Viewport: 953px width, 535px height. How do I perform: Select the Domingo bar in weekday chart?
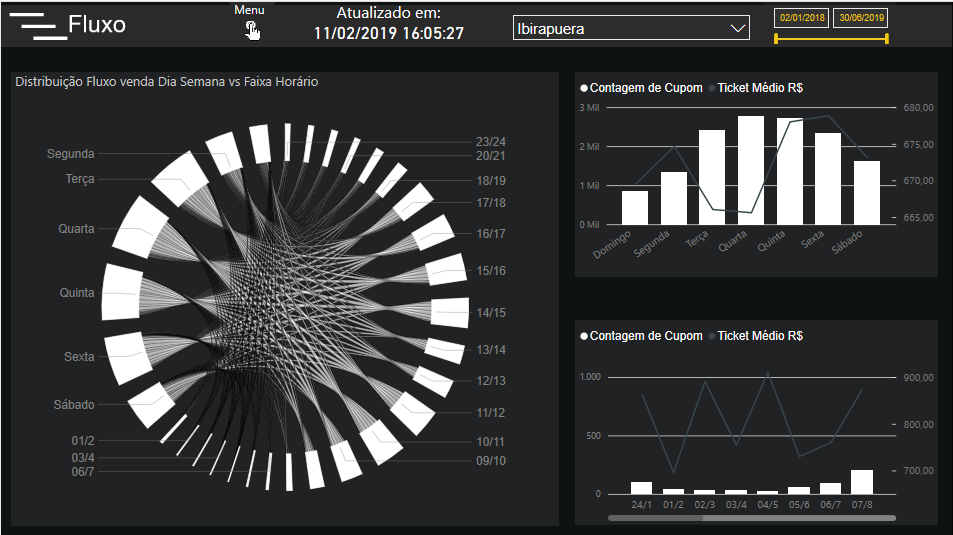tap(635, 207)
